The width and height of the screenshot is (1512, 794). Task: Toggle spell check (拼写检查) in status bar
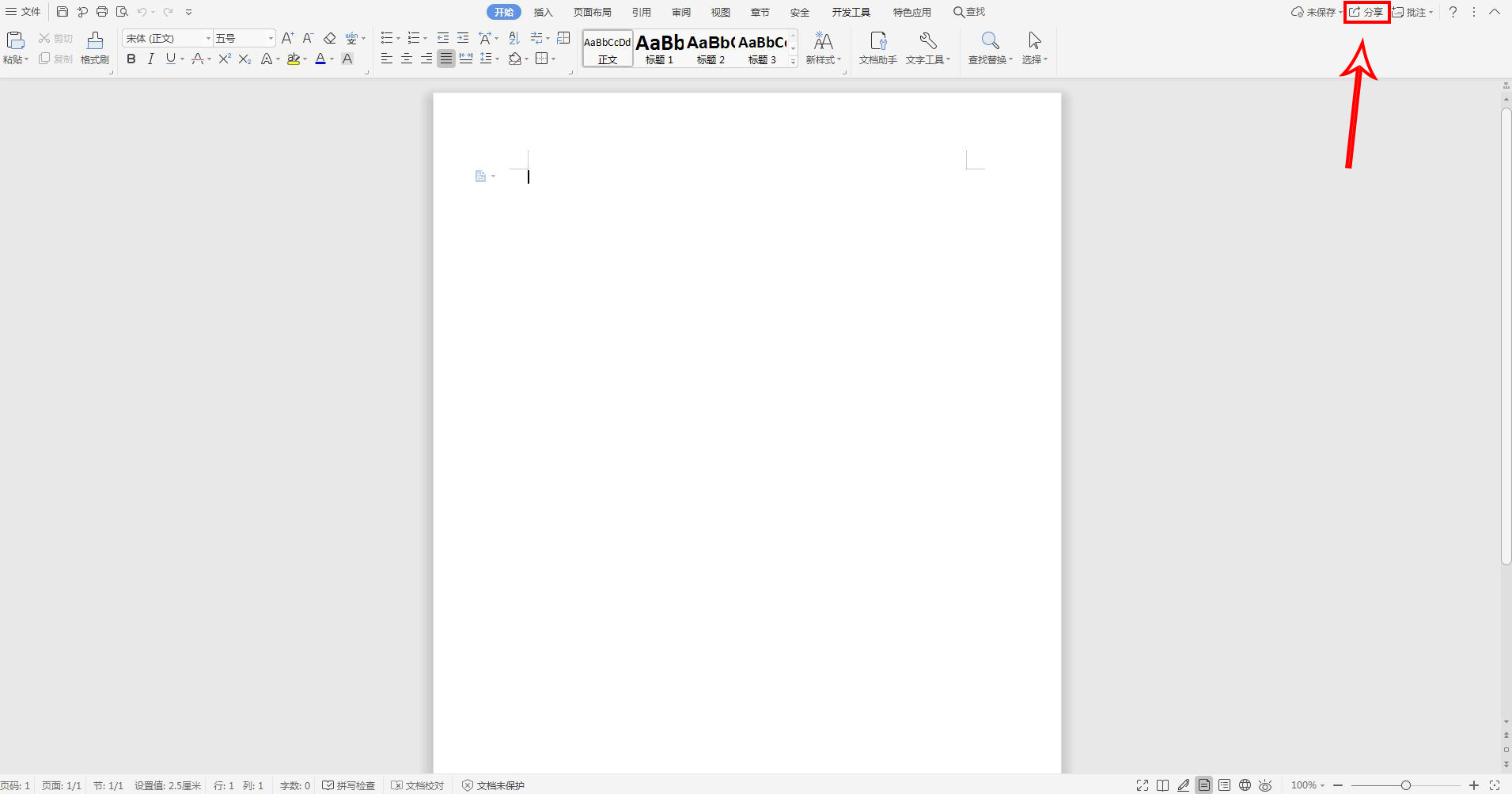pos(348,785)
